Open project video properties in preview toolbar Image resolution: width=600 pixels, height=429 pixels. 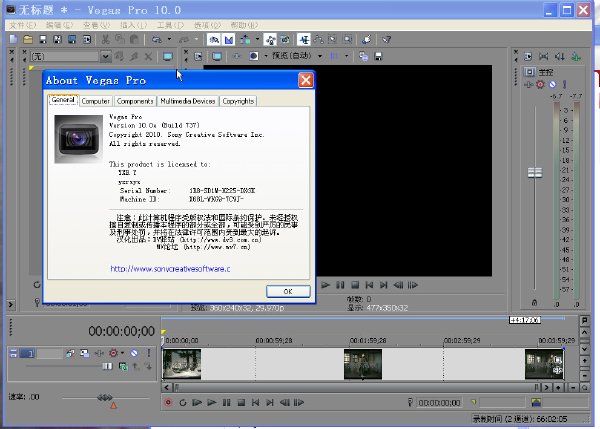[198, 57]
